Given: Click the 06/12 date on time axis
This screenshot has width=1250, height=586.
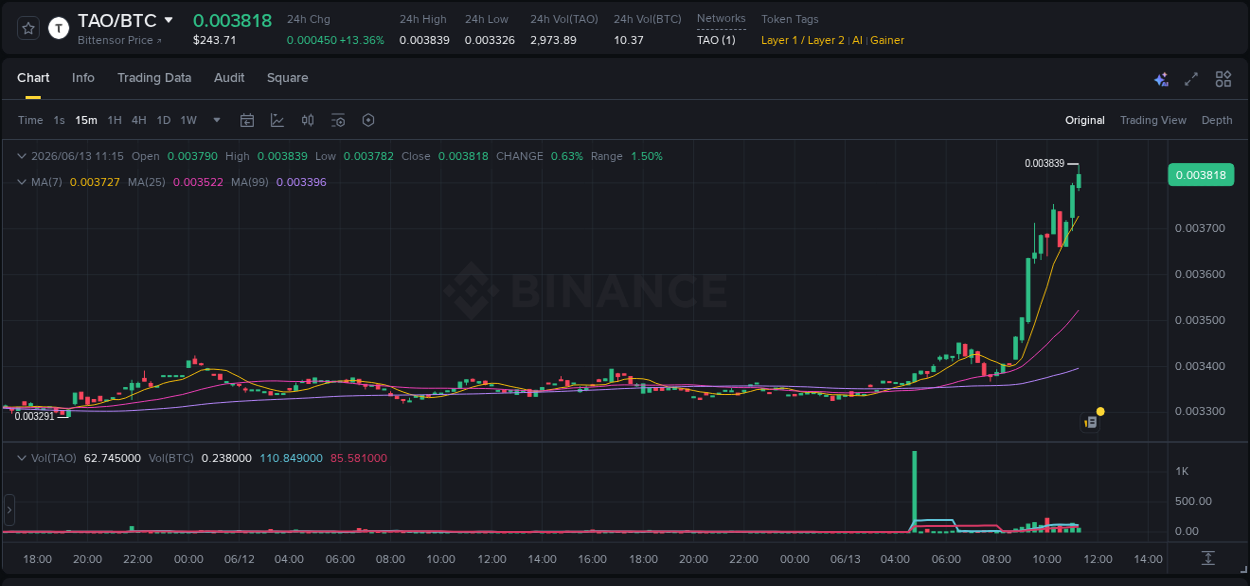Looking at the screenshot, I should point(239,558).
